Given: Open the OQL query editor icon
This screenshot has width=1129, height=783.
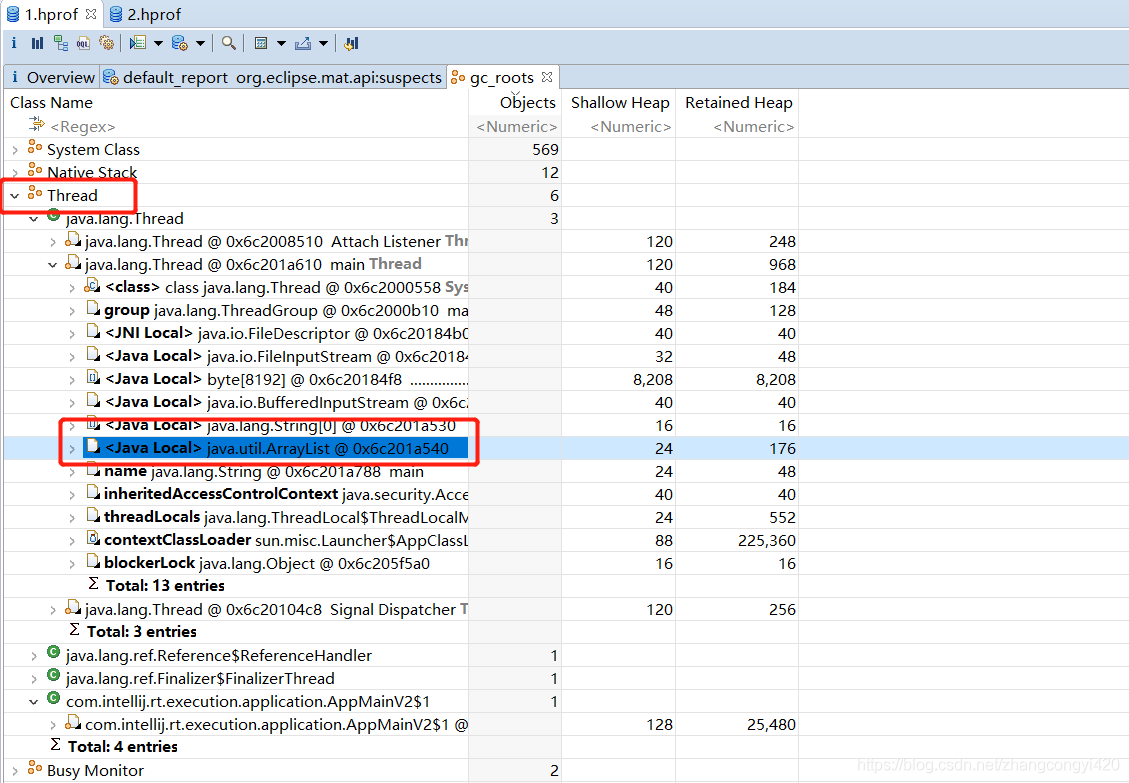Looking at the screenshot, I should coord(84,43).
